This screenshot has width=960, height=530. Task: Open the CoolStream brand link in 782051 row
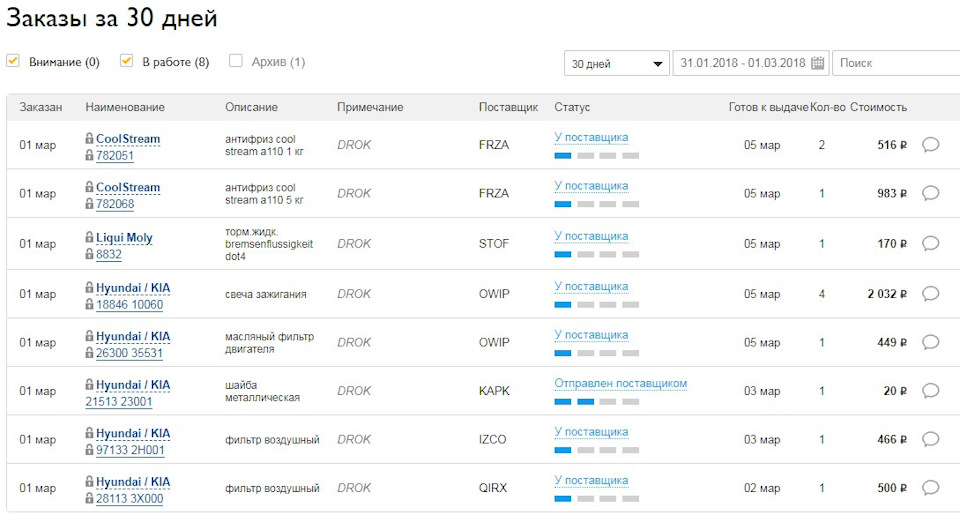[128, 139]
